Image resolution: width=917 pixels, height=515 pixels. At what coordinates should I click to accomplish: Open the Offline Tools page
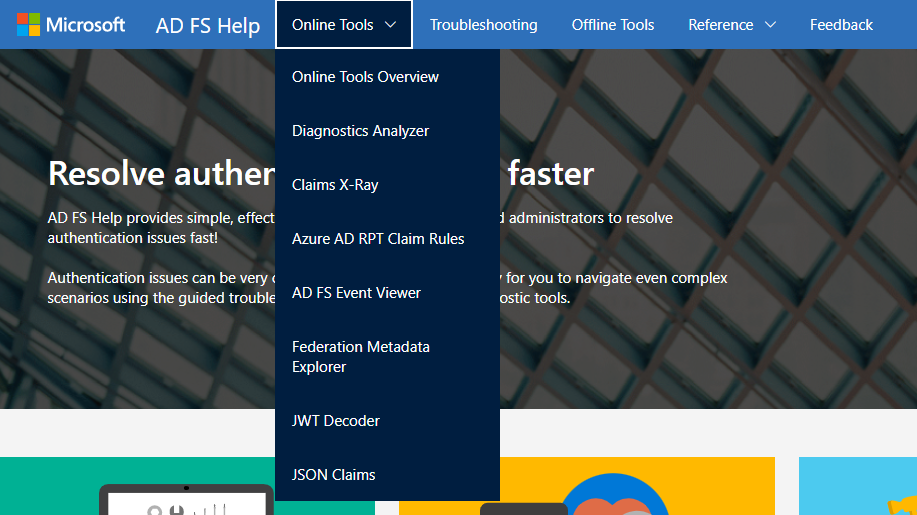pyautogui.click(x=612, y=25)
